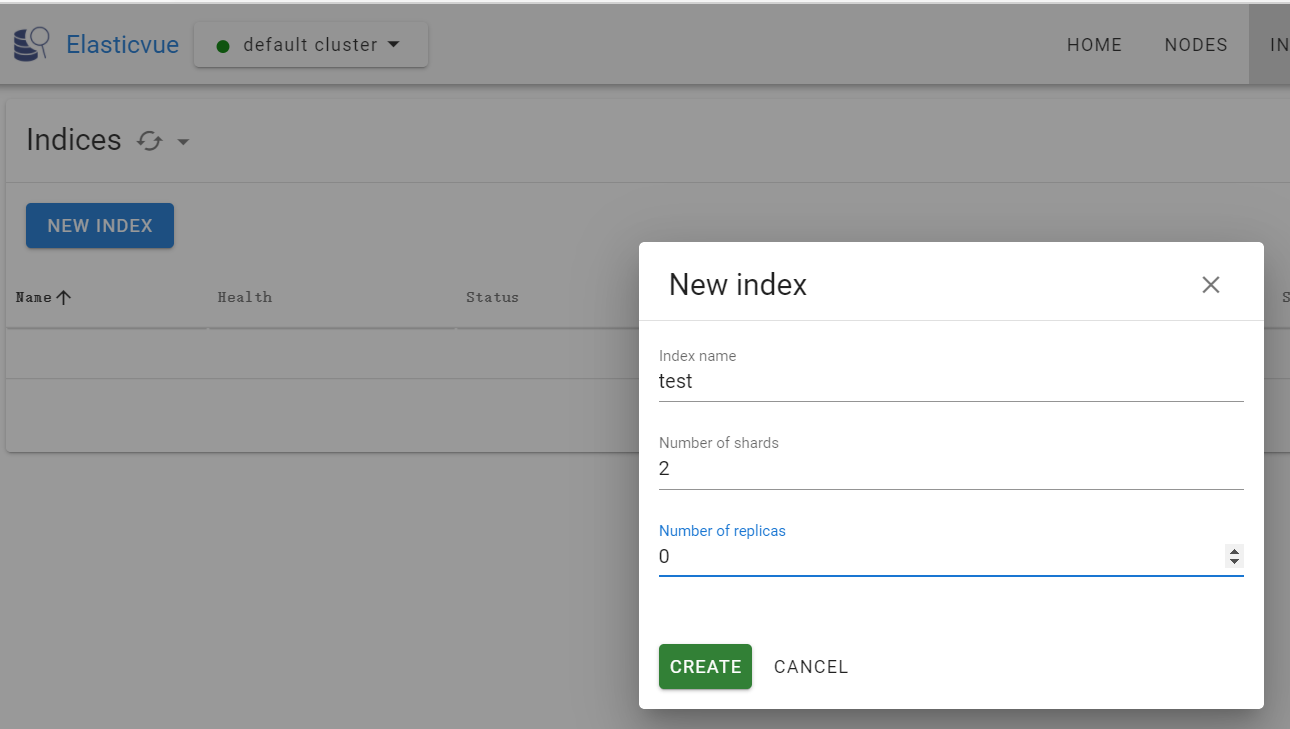The image size is (1290, 729).
Task: Open the default cluster selector dropdown
Action: 311,45
